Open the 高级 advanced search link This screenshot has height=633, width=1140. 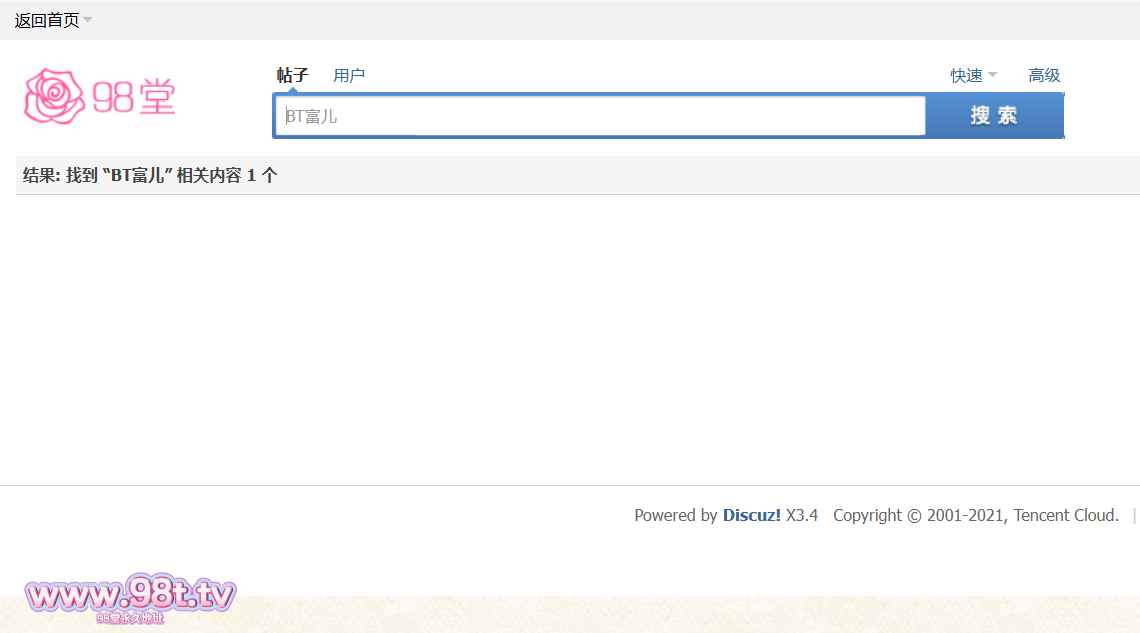(1044, 75)
